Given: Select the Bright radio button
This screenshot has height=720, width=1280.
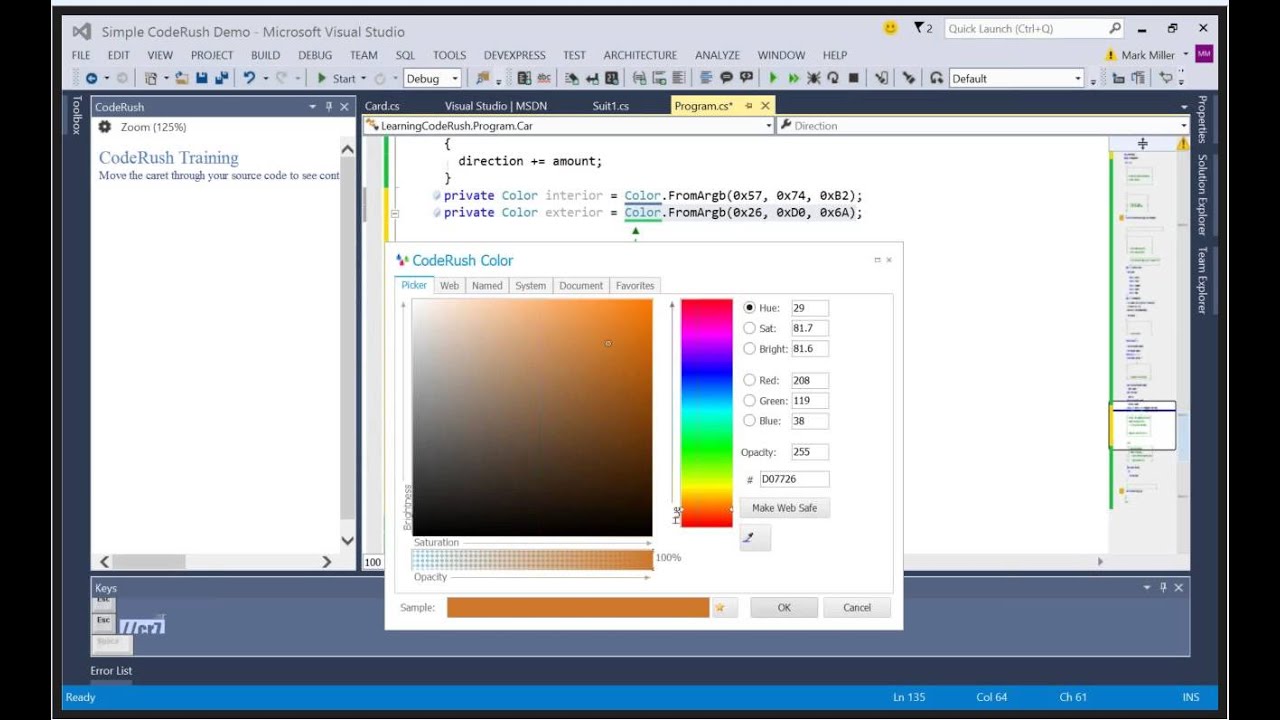Looking at the screenshot, I should click(750, 349).
